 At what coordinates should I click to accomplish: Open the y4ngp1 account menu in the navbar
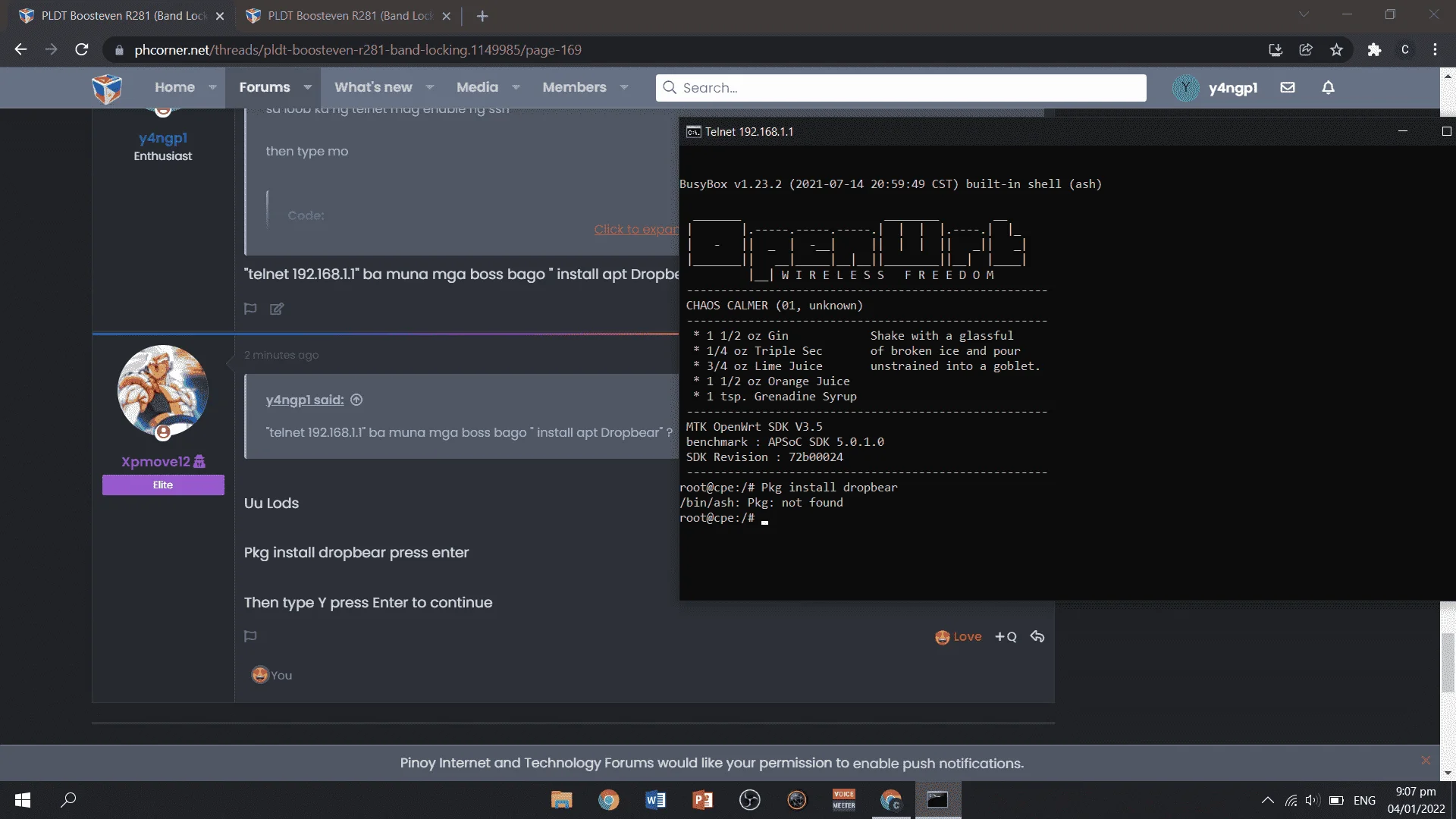1215,87
